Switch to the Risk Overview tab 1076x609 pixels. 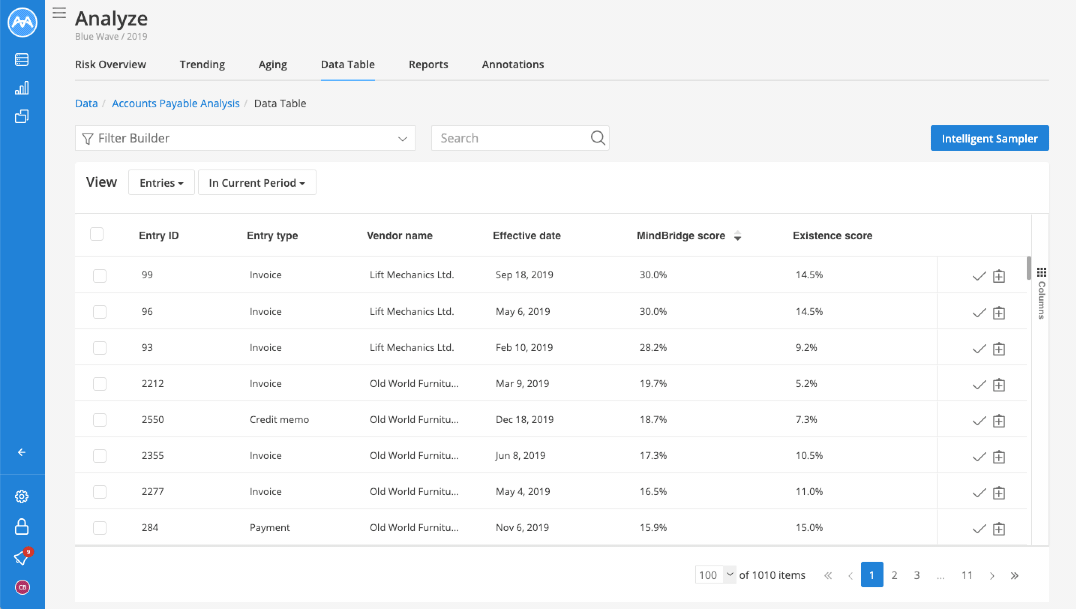(x=110, y=64)
